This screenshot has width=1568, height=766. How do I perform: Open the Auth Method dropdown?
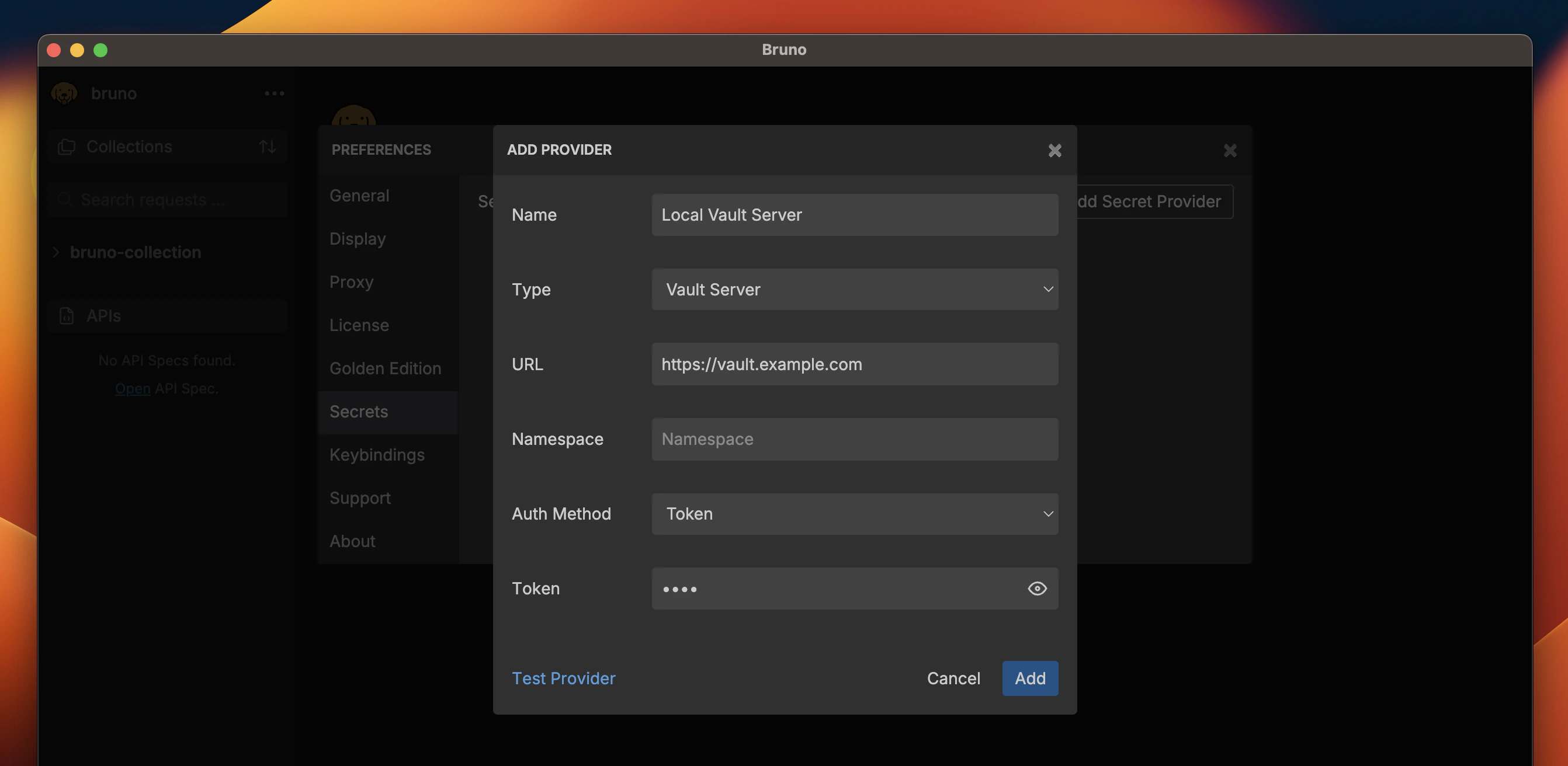point(854,514)
